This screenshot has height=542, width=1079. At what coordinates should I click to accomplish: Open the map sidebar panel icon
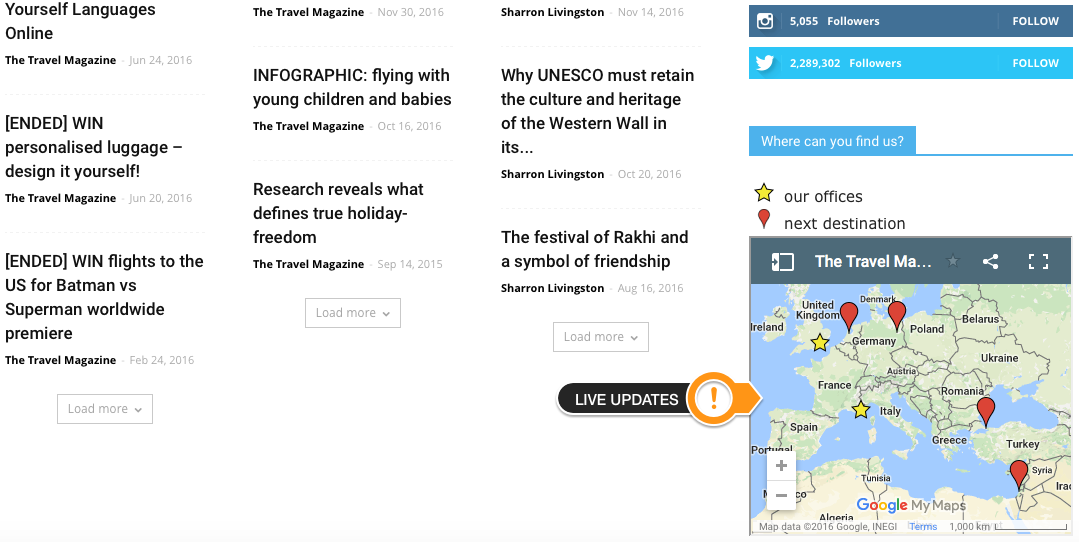782,261
